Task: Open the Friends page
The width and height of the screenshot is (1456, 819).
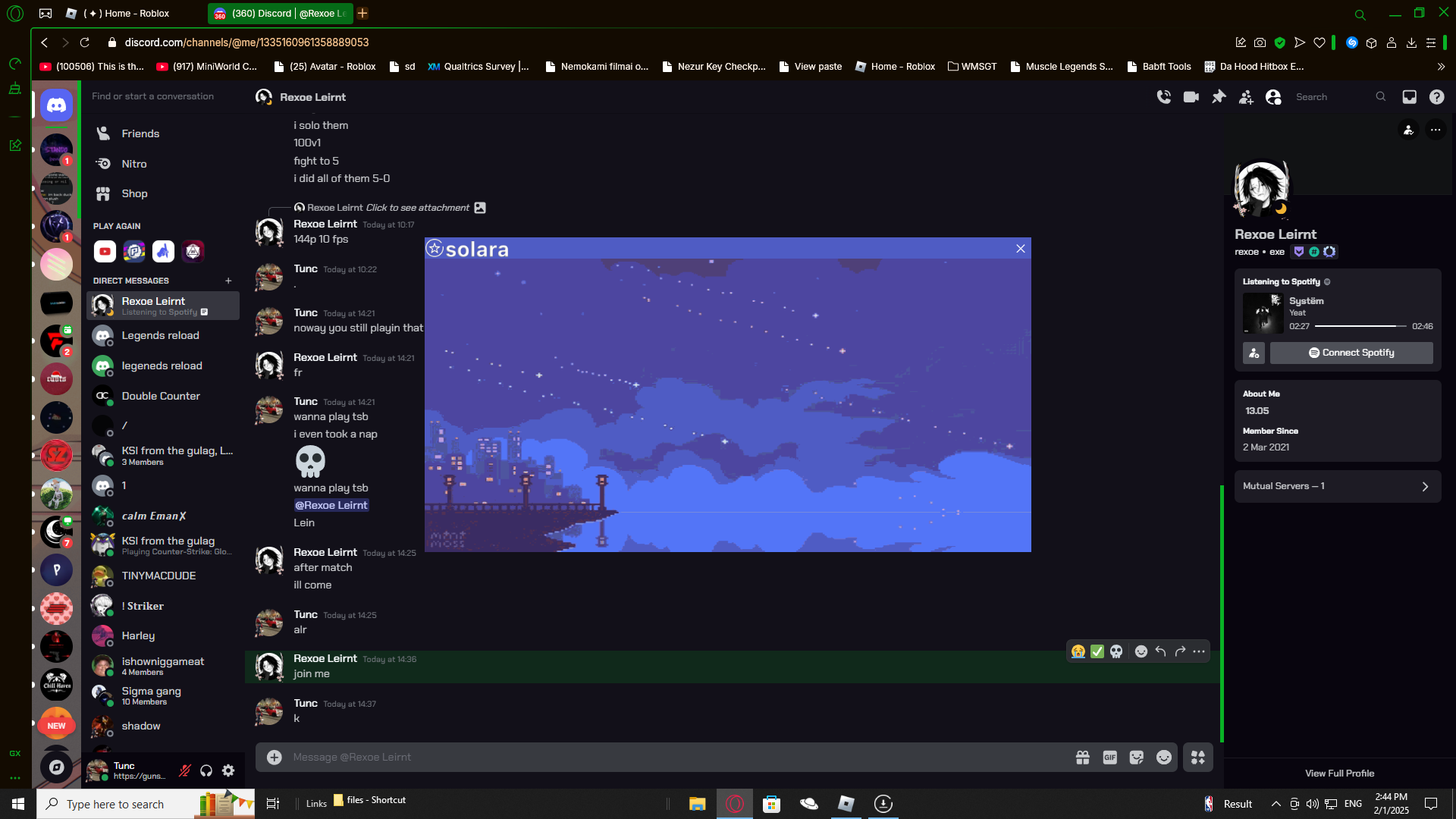Action: [140, 133]
